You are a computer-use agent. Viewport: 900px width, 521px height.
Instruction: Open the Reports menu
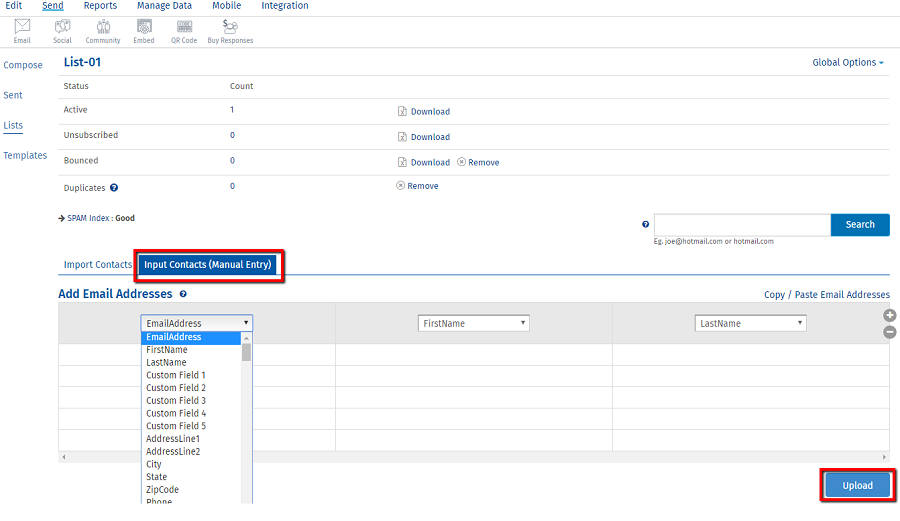click(x=100, y=6)
